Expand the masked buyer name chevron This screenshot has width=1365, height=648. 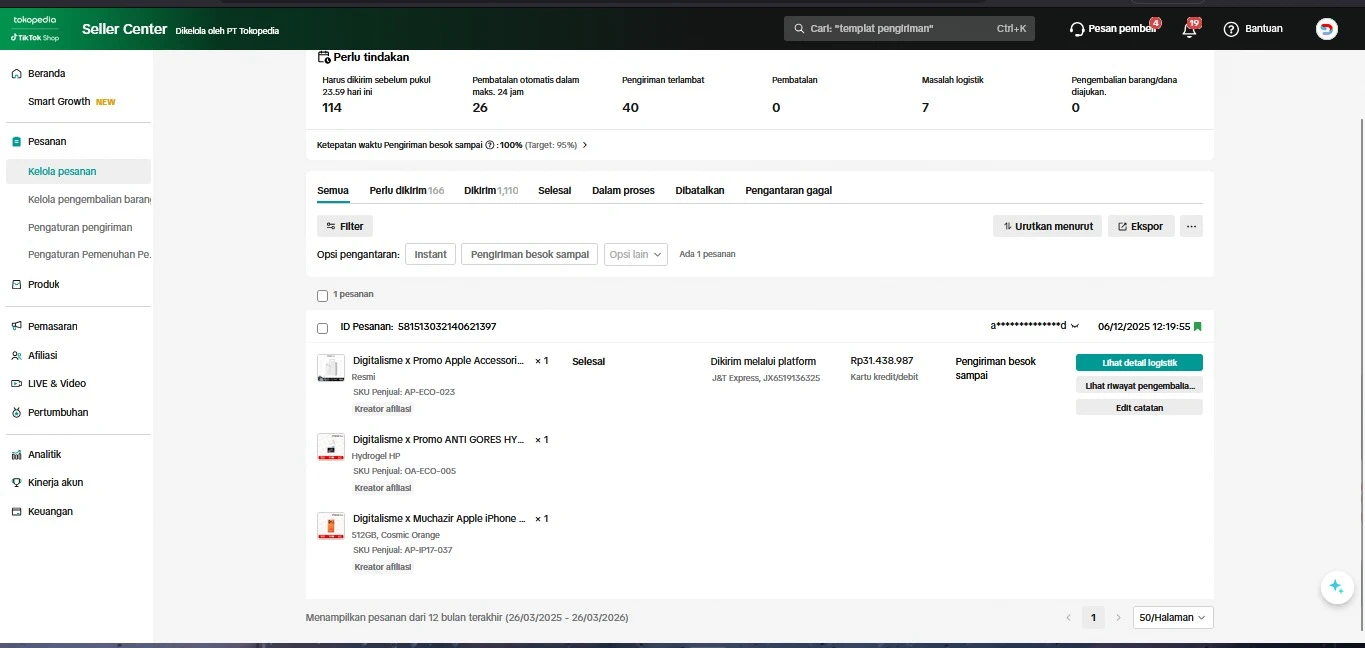[x=1075, y=327]
